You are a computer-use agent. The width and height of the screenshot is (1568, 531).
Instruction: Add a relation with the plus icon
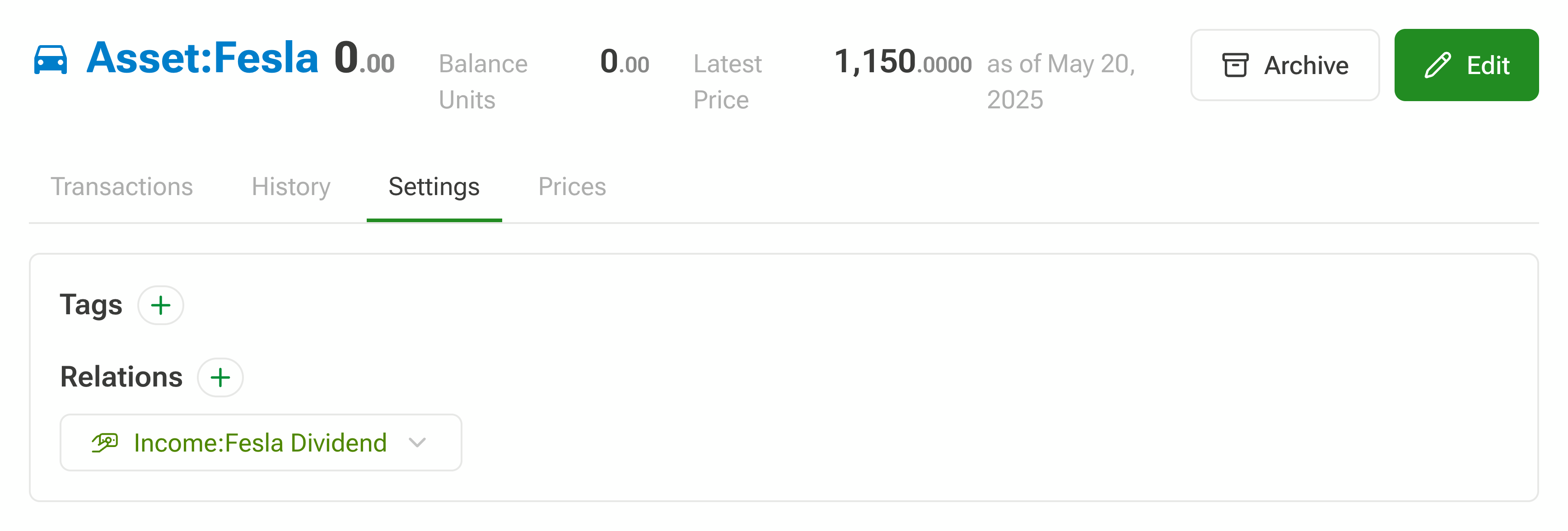click(220, 378)
